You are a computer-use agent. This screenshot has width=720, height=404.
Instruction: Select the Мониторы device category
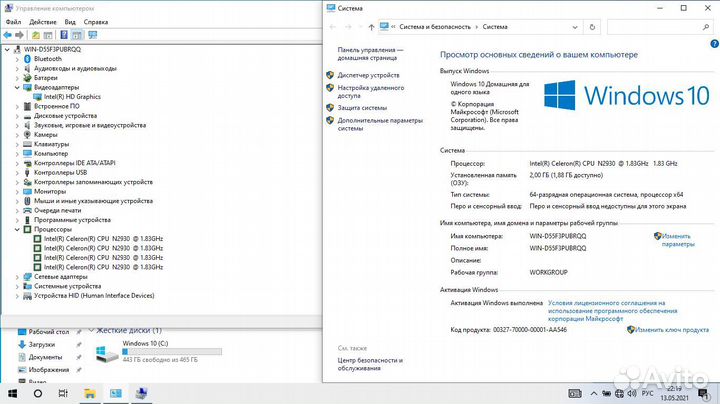(x=50, y=191)
